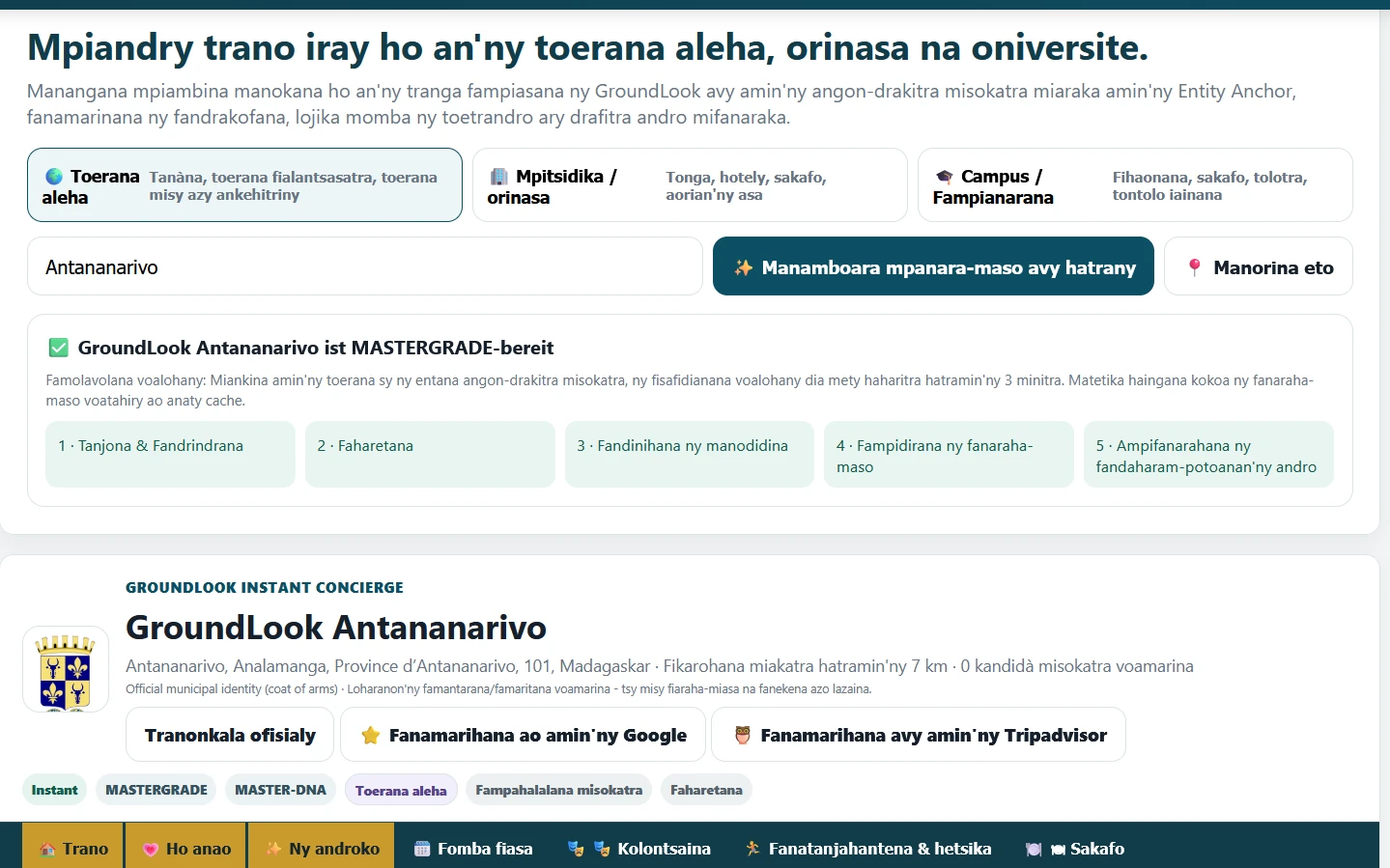Click the heart icon in Ho anao tab
The width and height of the screenshot is (1390, 868).
[x=151, y=850]
